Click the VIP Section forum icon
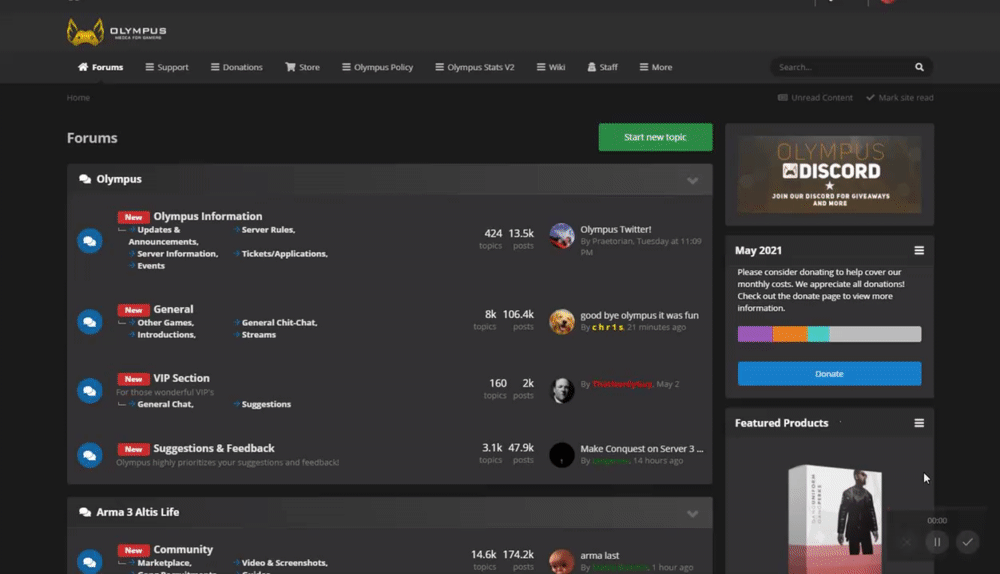This screenshot has width=1000, height=574. 90,391
